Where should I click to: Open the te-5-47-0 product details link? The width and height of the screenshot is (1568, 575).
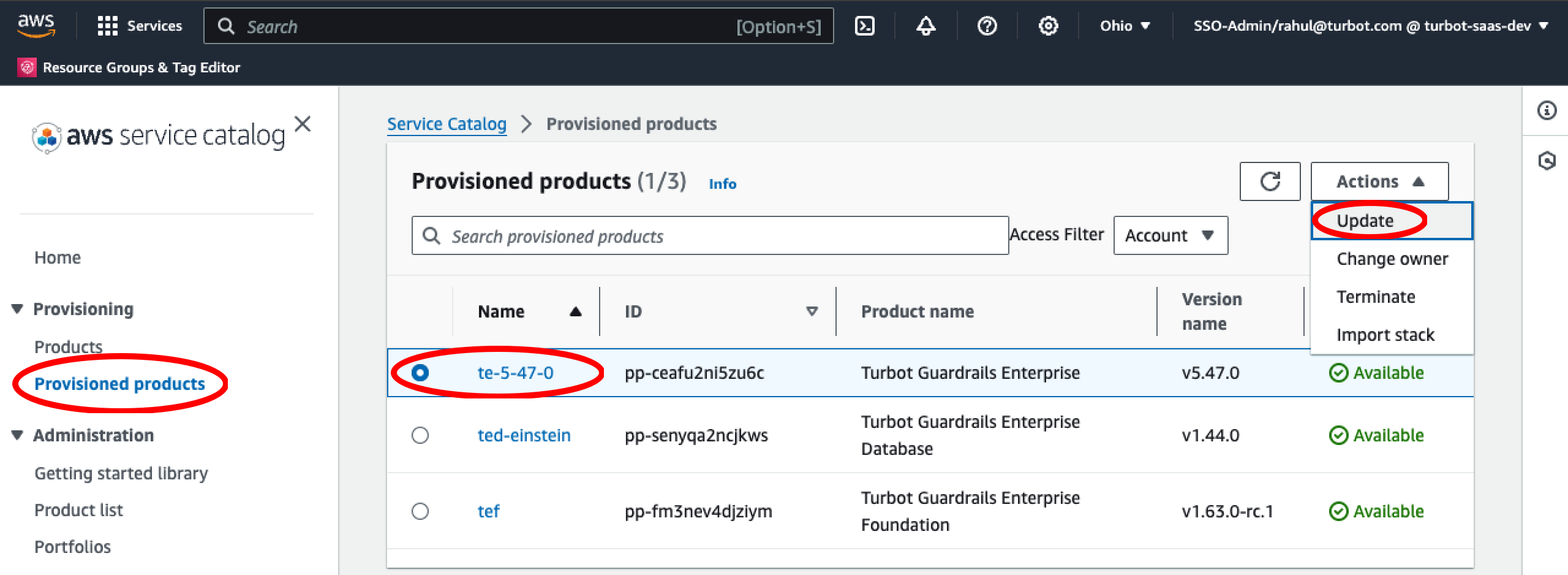coord(518,372)
